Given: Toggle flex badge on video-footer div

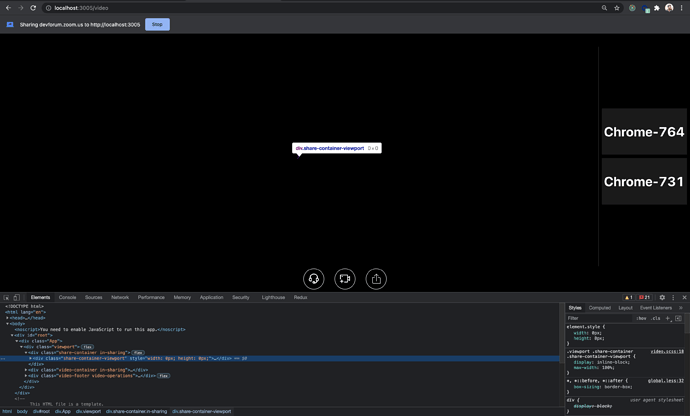Looking at the screenshot, I should [164, 376].
